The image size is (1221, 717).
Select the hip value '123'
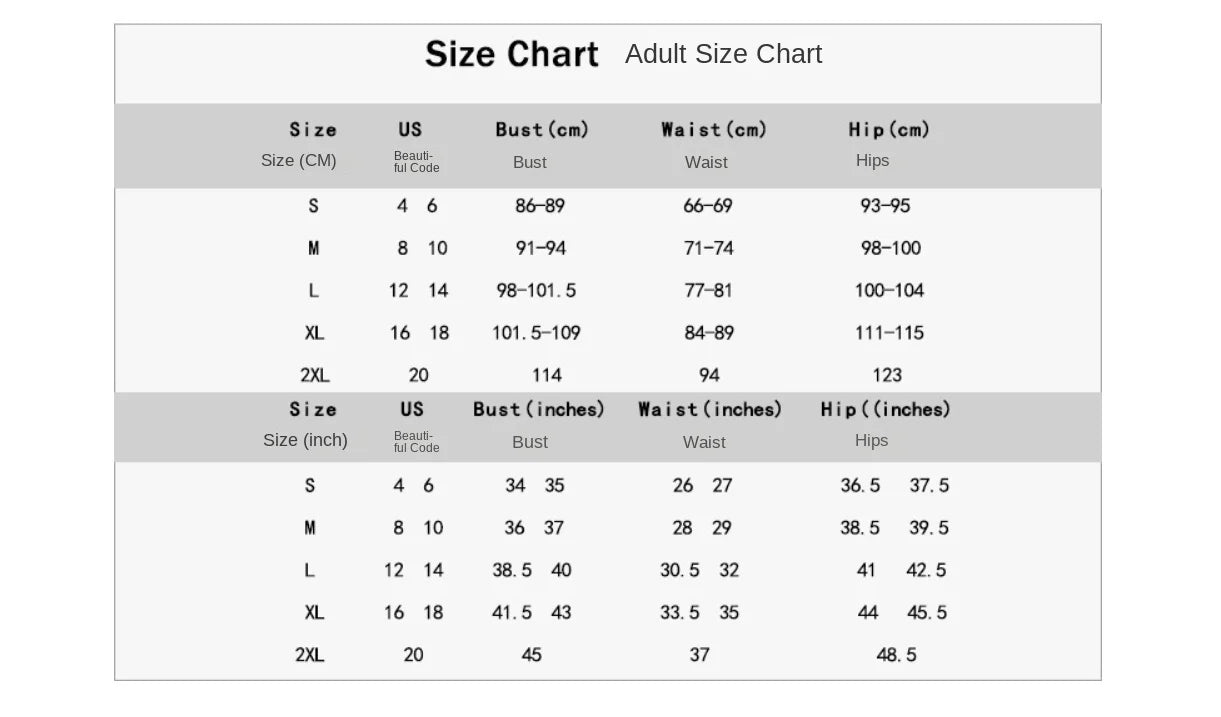click(x=887, y=375)
